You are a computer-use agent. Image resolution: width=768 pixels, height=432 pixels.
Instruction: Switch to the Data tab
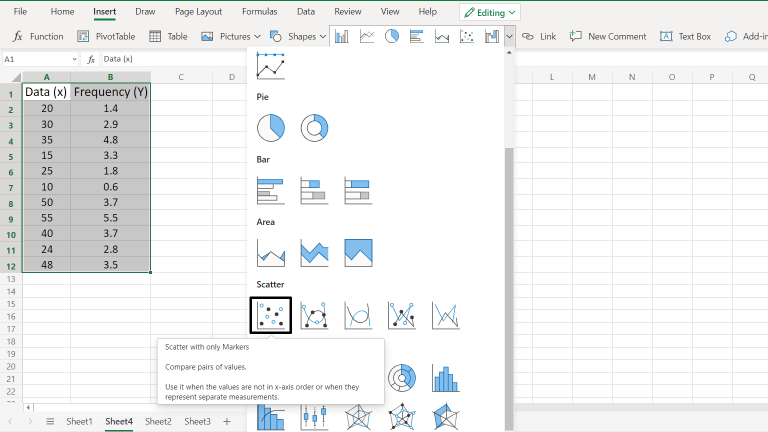[x=306, y=12]
